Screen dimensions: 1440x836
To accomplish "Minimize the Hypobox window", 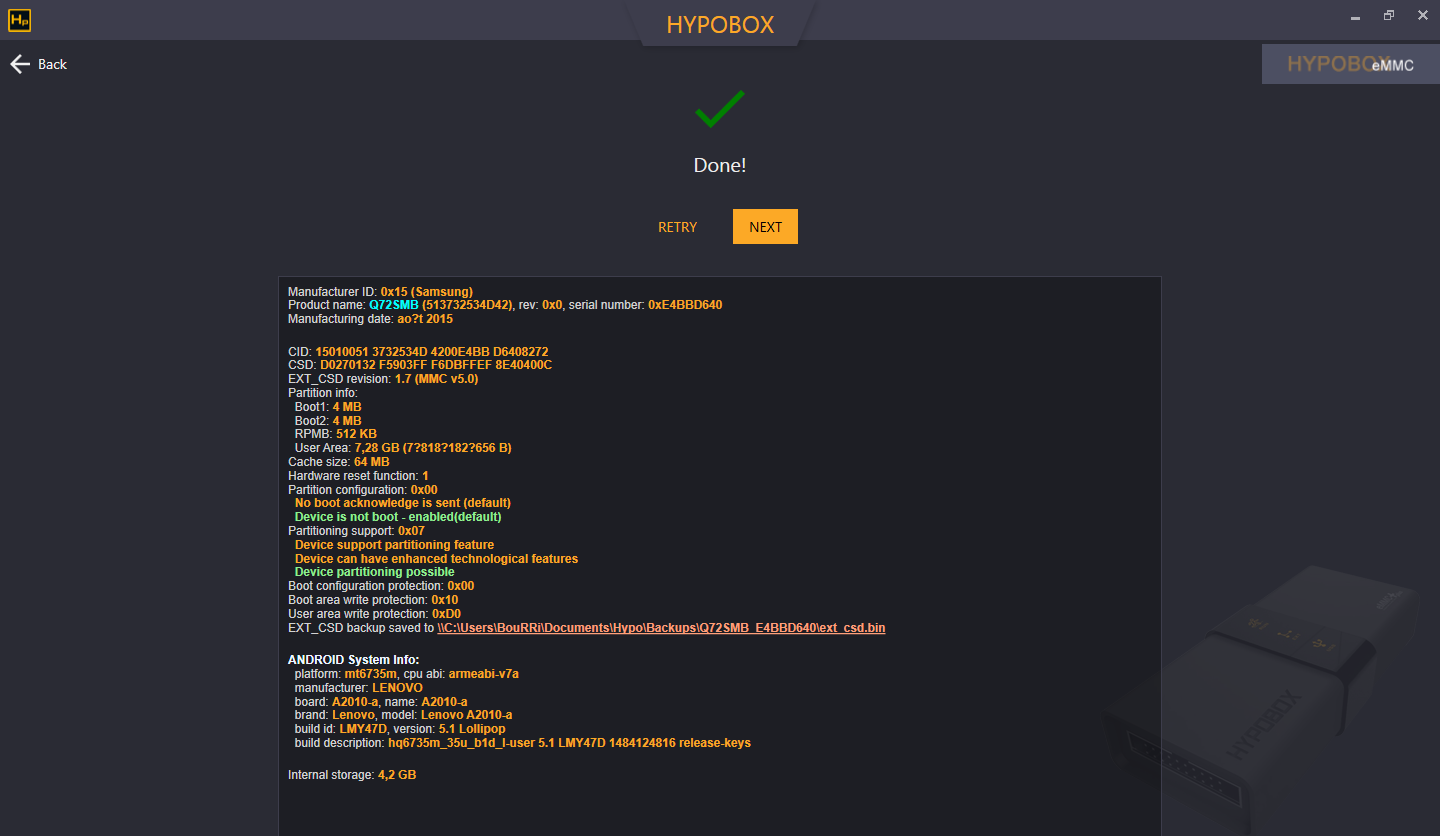I will point(1355,17).
